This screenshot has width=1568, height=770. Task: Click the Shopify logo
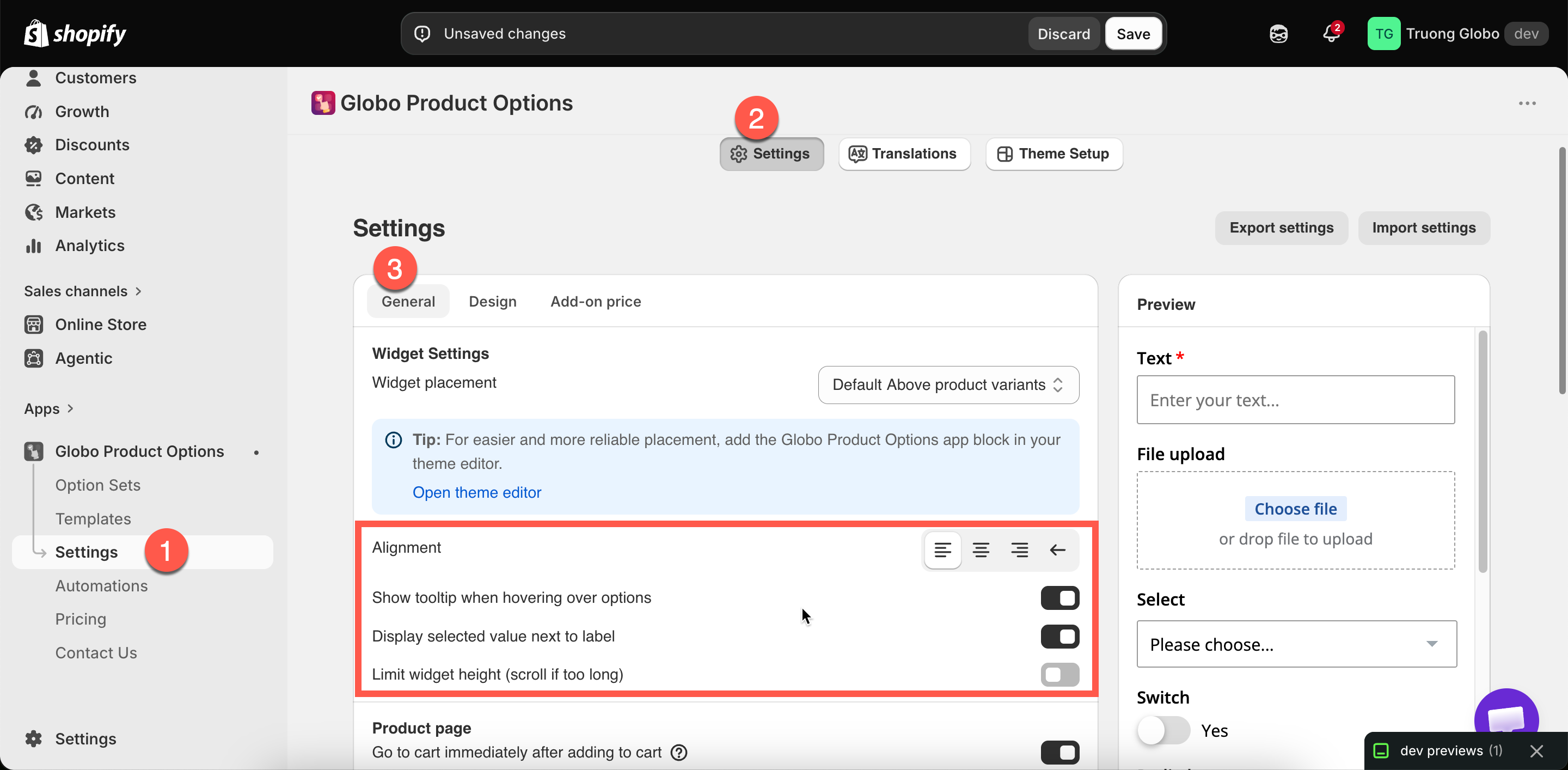point(75,33)
